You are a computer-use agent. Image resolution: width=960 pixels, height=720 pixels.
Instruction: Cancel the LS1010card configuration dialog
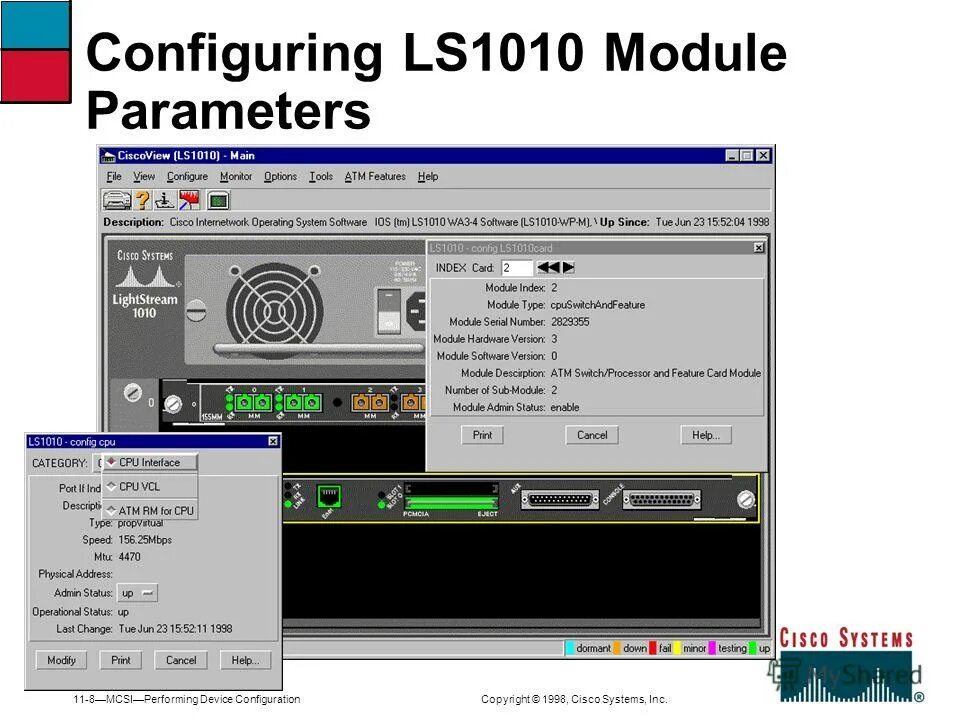point(591,435)
